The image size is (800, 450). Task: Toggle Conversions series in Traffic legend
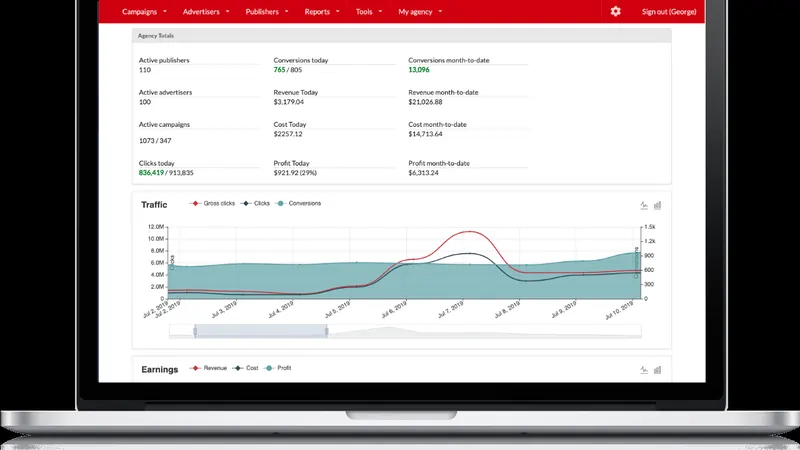pyautogui.click(x=298, y=203)
